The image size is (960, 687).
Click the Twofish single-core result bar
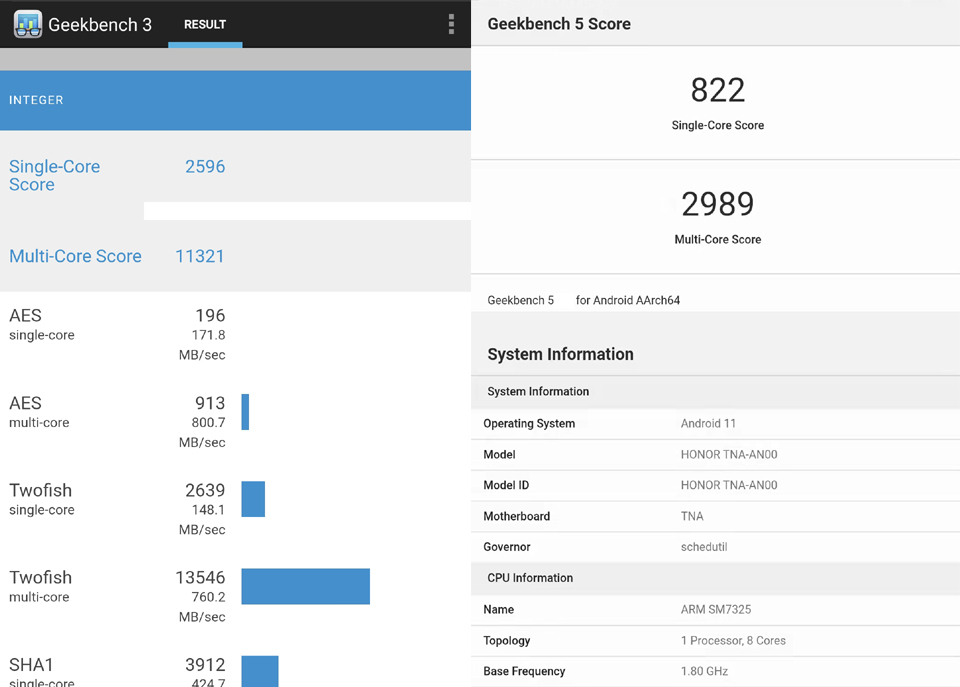253,499
